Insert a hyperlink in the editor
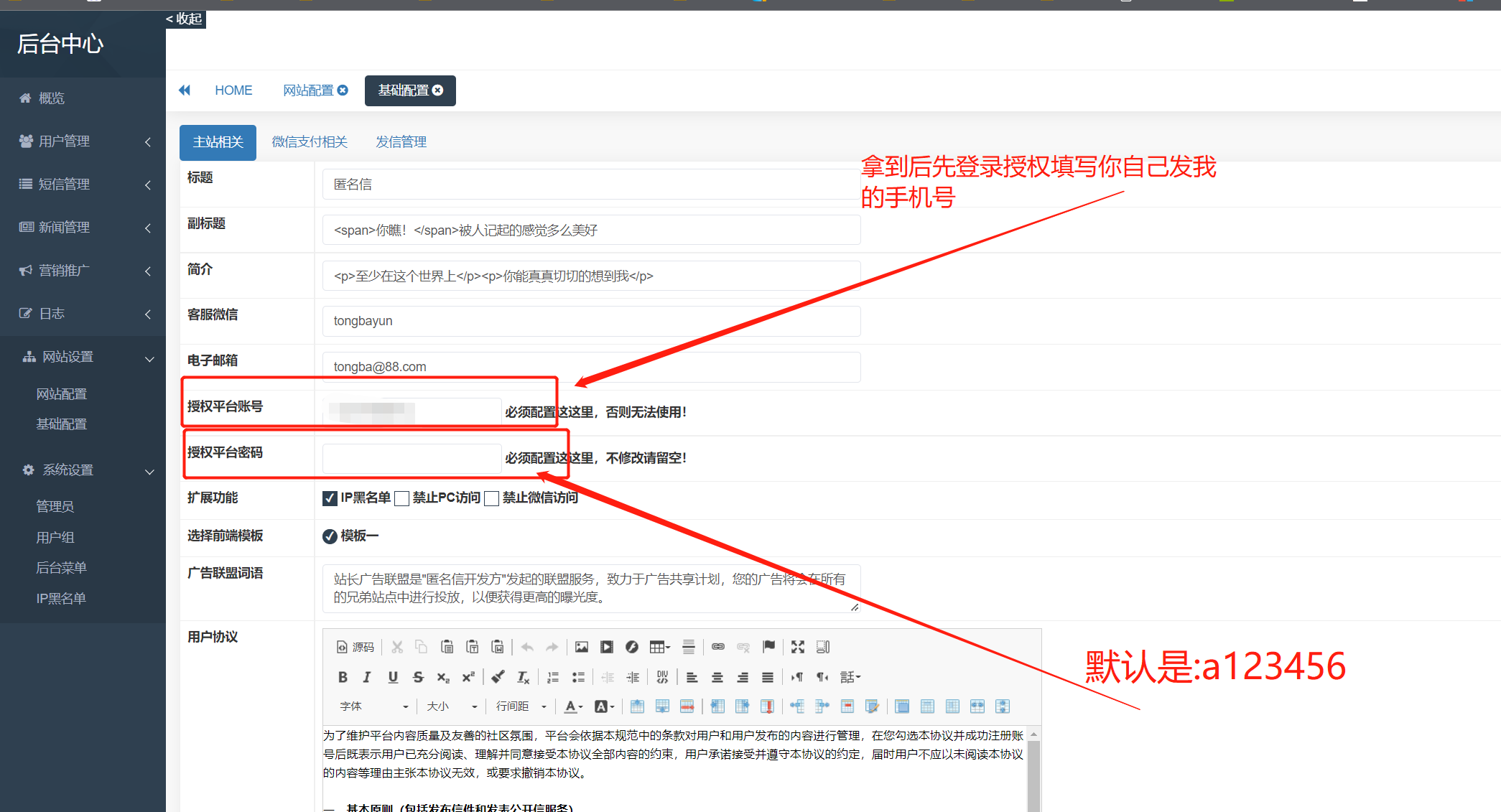Image resolution: width=1501 pixels, height=812 pixels. (x=717, y=647)
